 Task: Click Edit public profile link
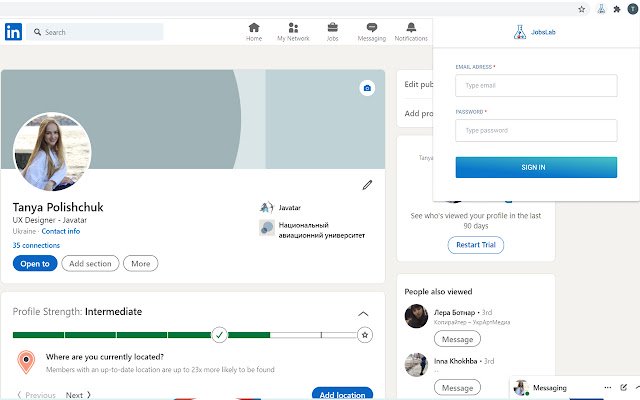(x=418, y=84)
